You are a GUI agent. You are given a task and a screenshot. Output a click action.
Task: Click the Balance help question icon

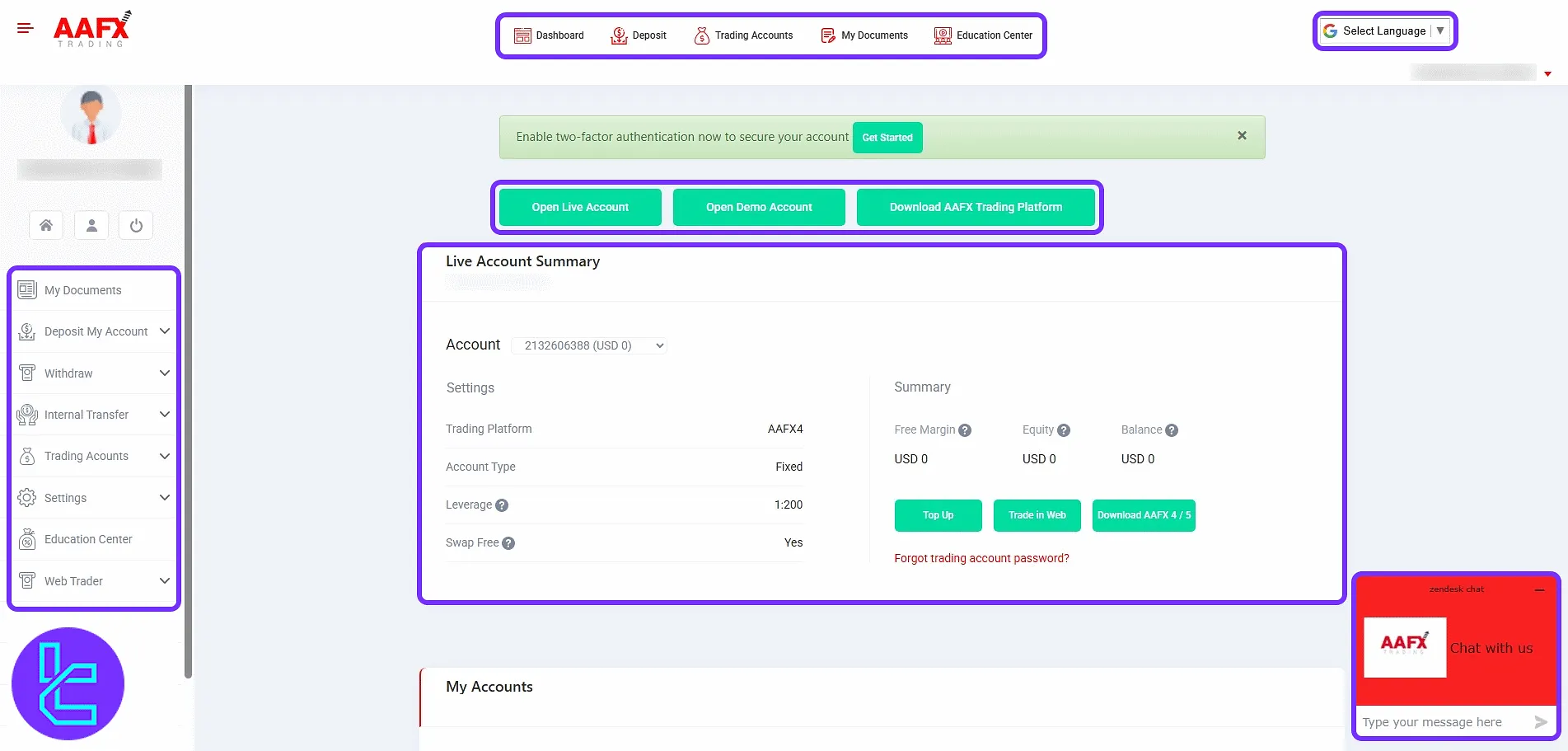pyautogui.click(x=1172, y=430)
